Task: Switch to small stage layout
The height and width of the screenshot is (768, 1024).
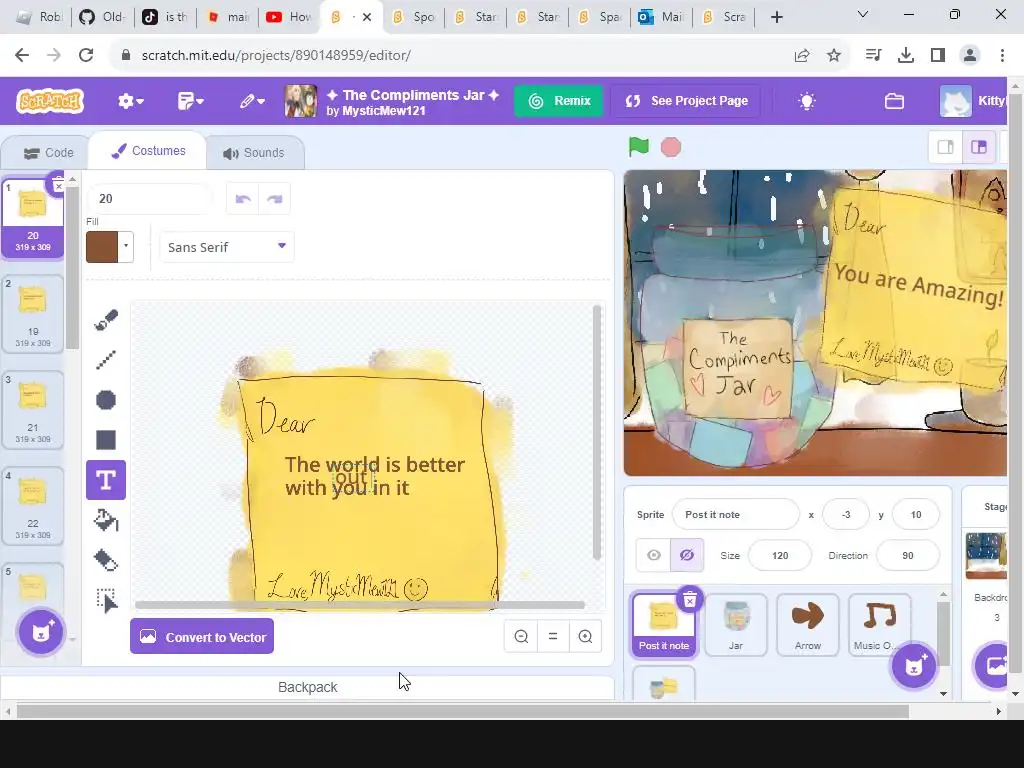Action: coord(945,147)
